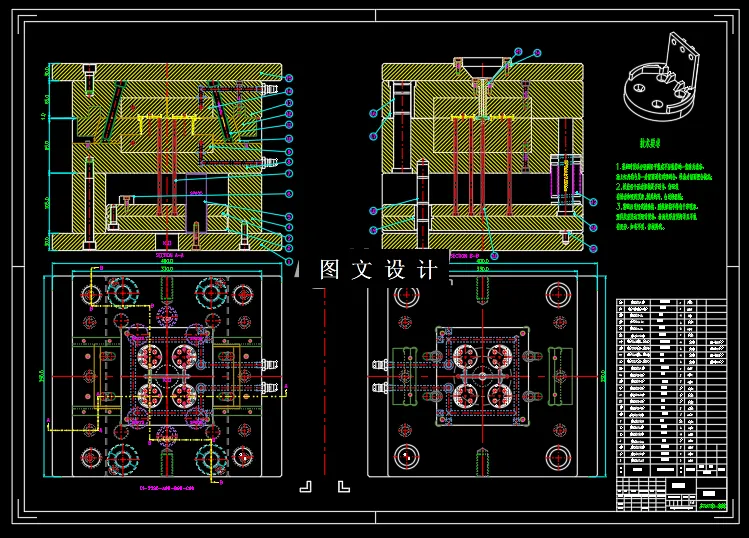Click the parts list table
749x538 pixels.
(672, 387)
